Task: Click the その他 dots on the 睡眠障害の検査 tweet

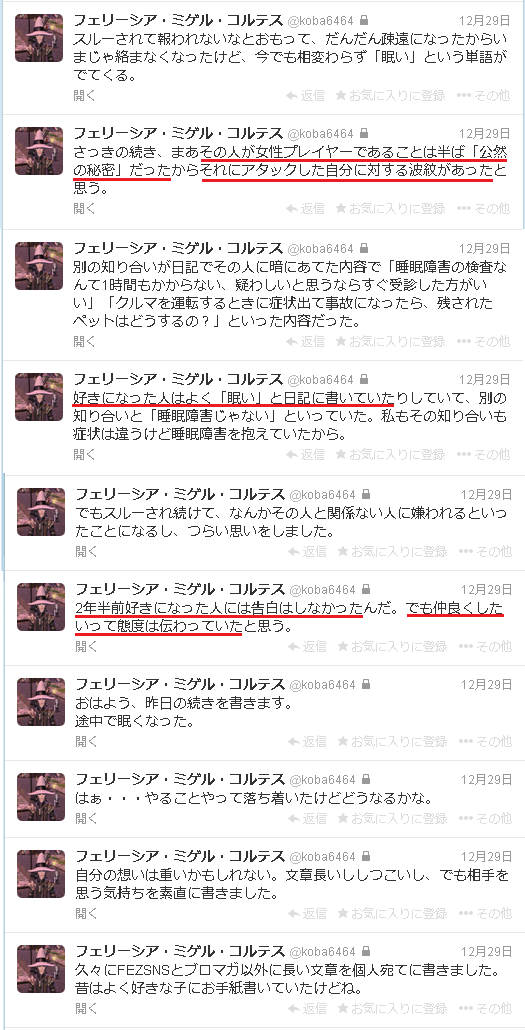Action: tap(463, 342)
